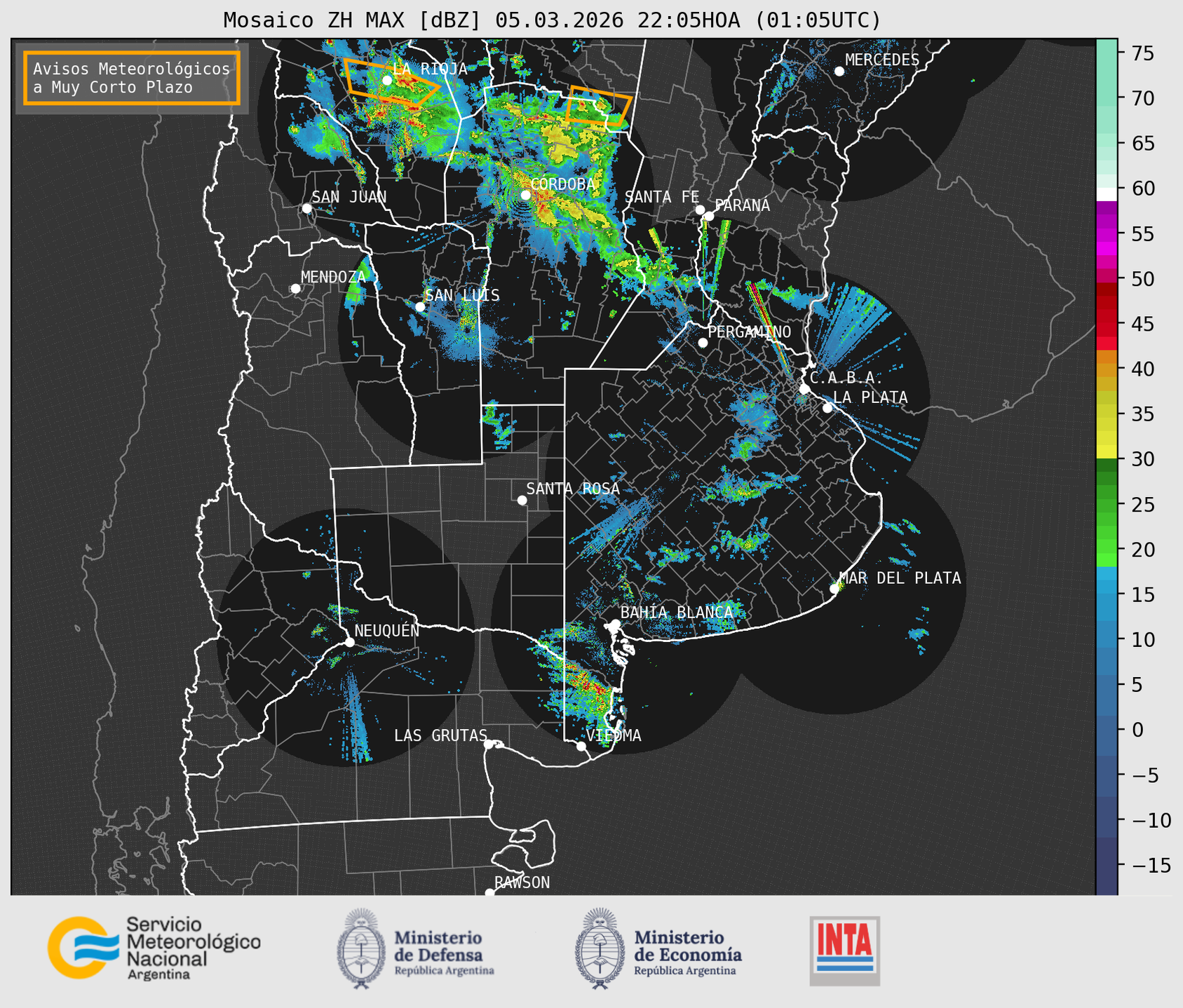Click the MAR DEL PLATA label text
This screenshot has width=1183, height=1008.
[x=900, y=578]
